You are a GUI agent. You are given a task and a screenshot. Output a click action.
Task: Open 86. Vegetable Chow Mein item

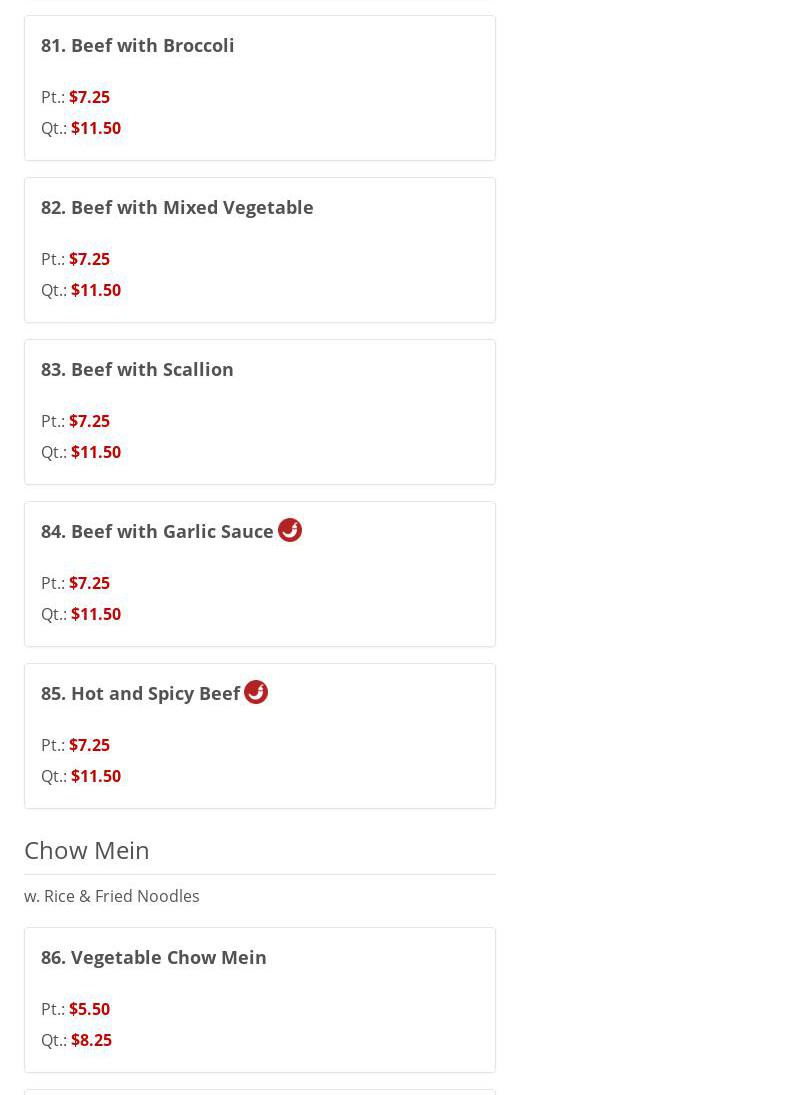pyautogui.click(x=154, y=957)
